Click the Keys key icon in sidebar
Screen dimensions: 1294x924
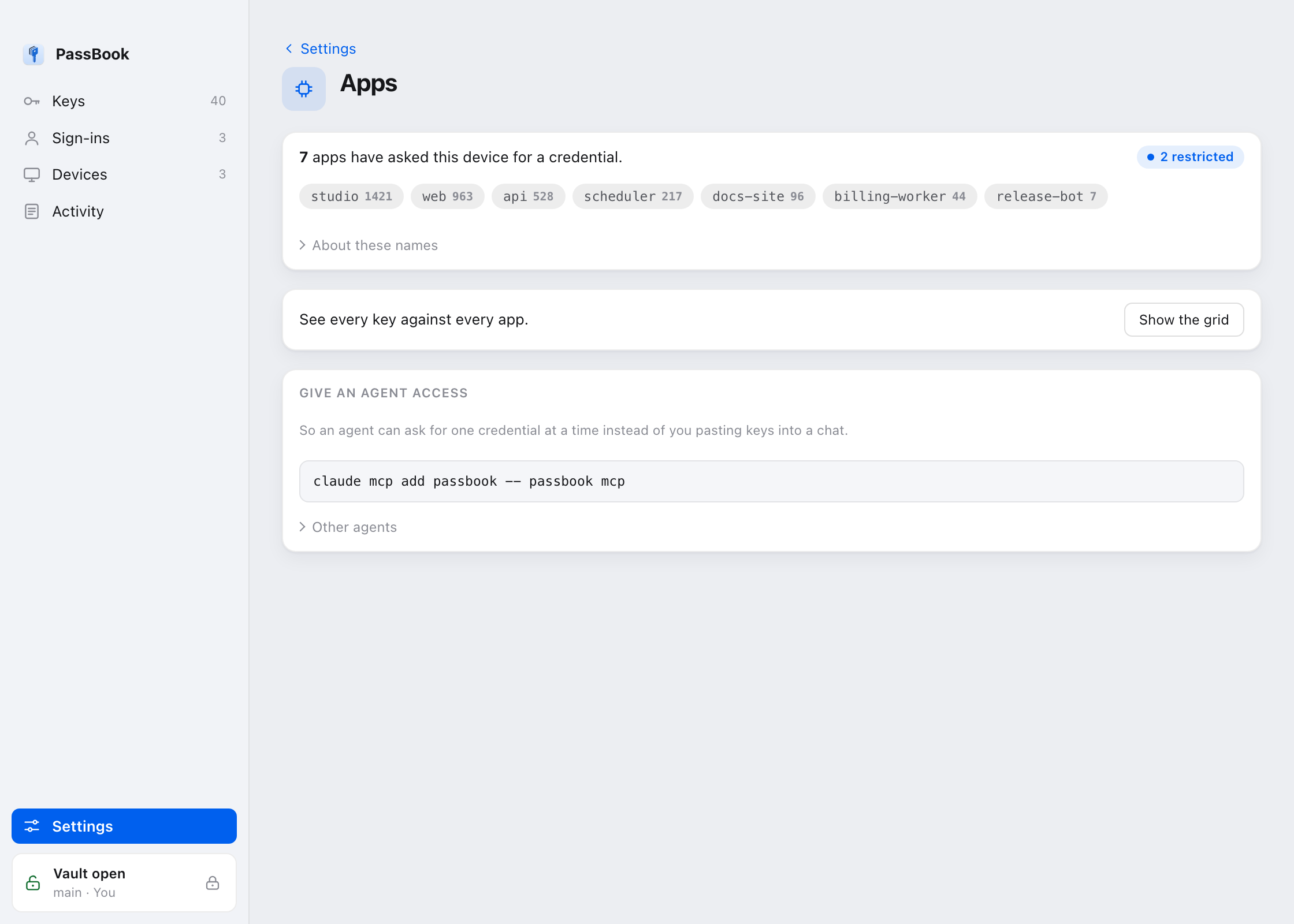coord(32,101)
